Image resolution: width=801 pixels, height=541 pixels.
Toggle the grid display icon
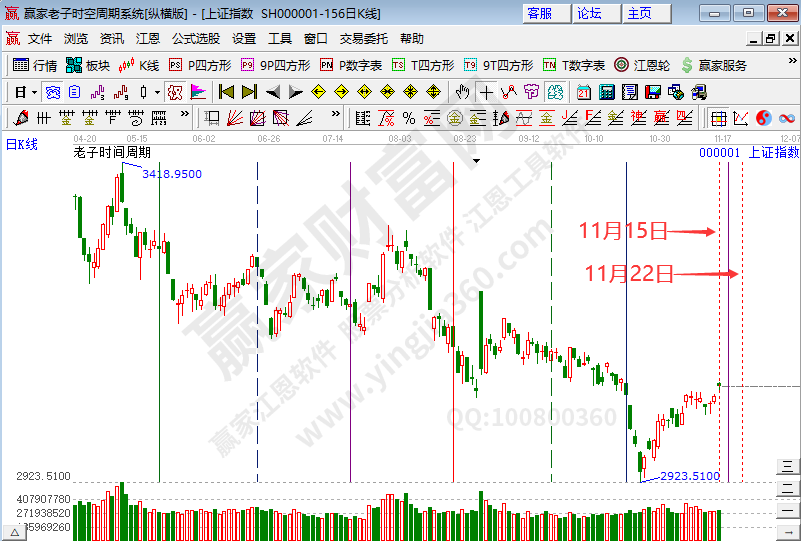tap(718, 118)
